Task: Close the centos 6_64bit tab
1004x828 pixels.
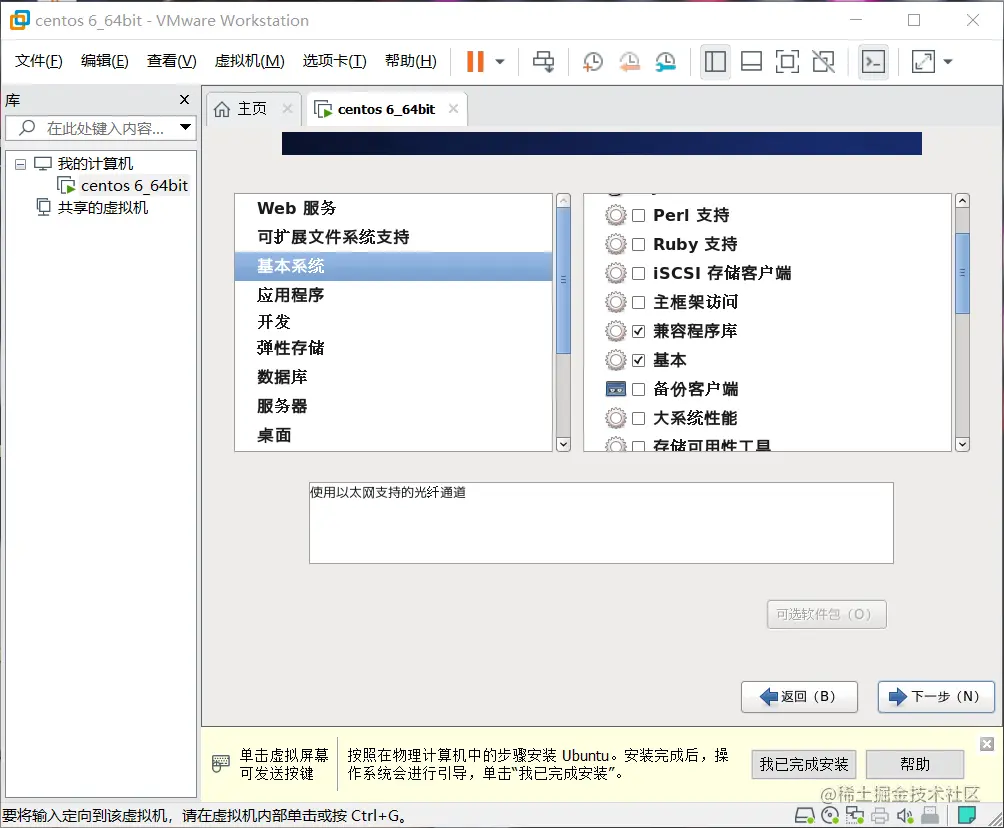Action: pos(453,109)
